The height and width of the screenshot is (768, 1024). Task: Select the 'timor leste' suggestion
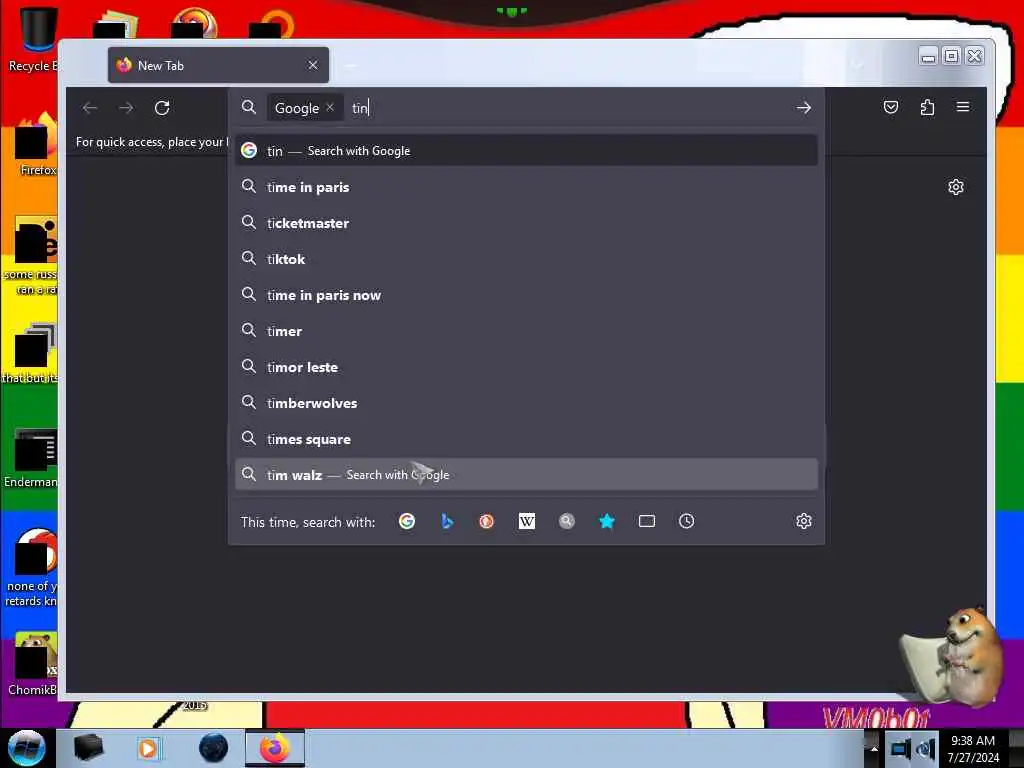pyautogui.click(x=526, y=367)
